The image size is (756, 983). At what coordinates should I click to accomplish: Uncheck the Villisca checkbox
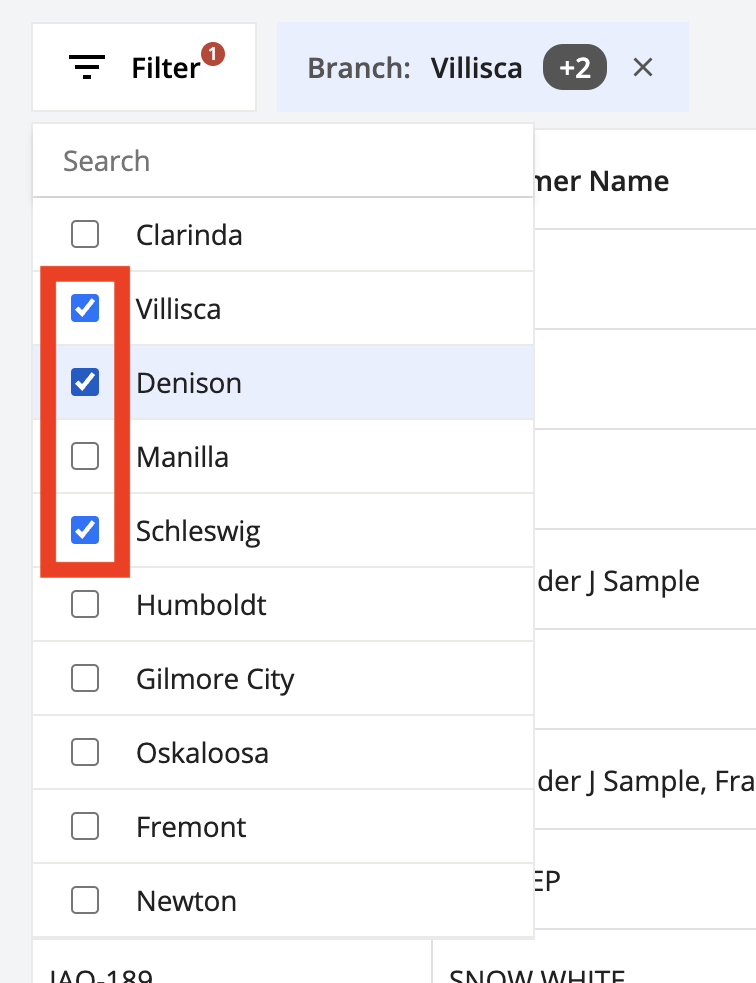85,309
